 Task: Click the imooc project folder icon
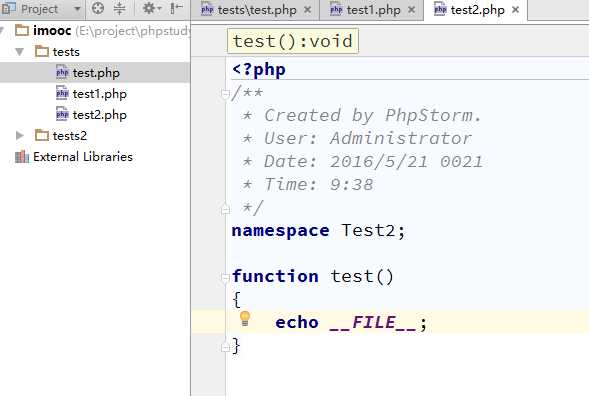click(22, 30)
